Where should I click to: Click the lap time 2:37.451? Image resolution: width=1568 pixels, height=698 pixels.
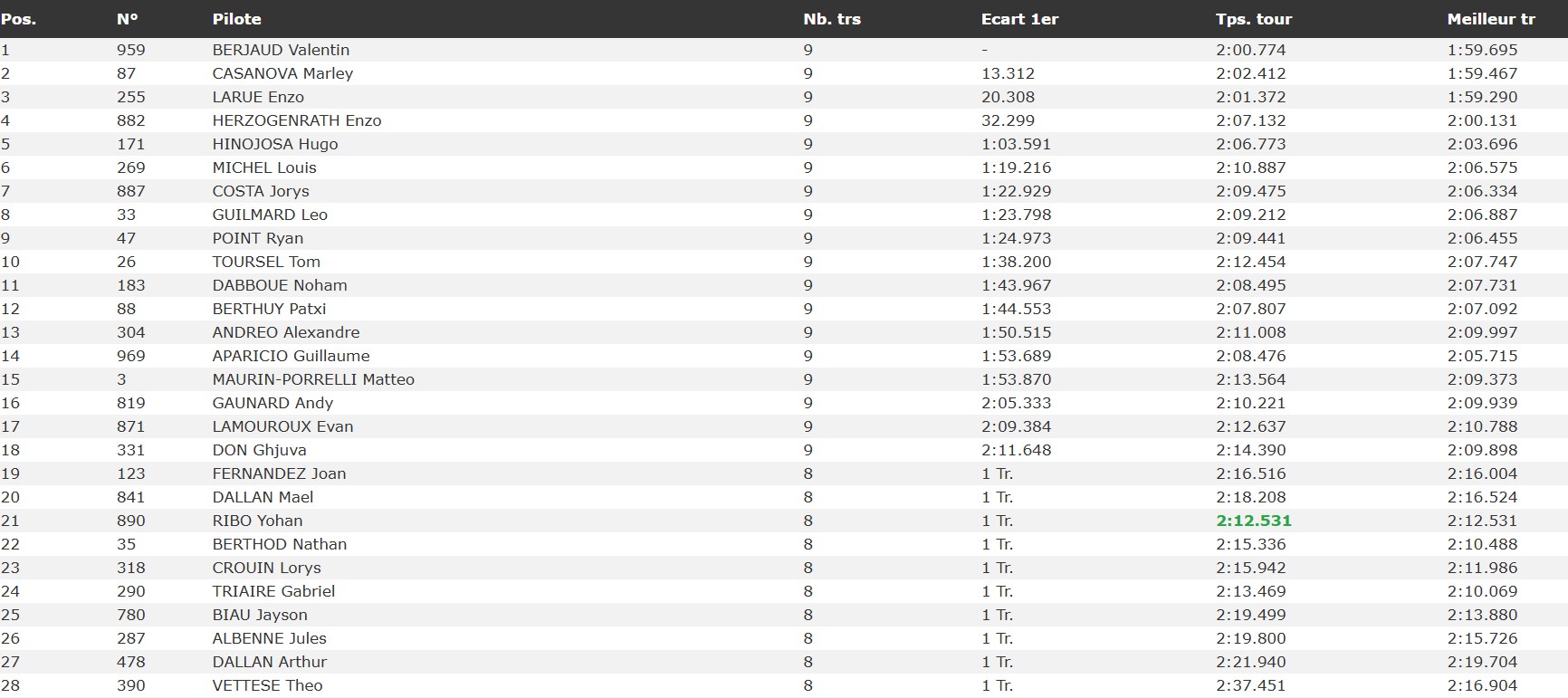point(1250,685)
